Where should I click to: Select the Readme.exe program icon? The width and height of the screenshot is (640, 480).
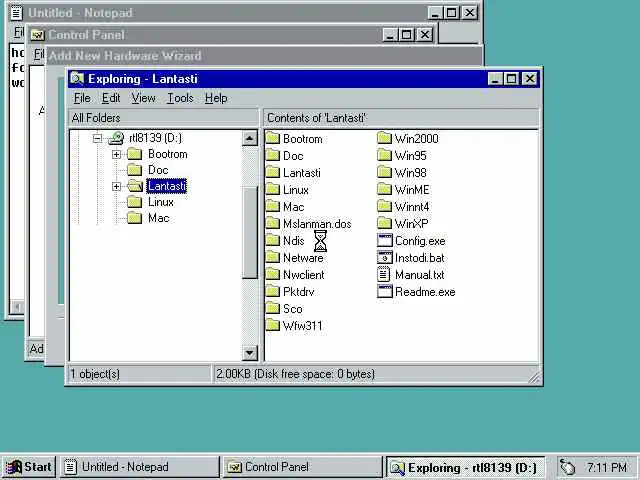tap(384, 292)
